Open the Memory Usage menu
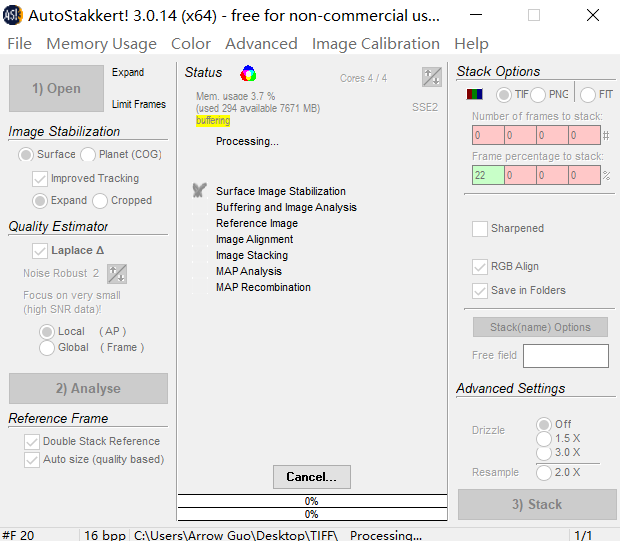 click(101, 43)
